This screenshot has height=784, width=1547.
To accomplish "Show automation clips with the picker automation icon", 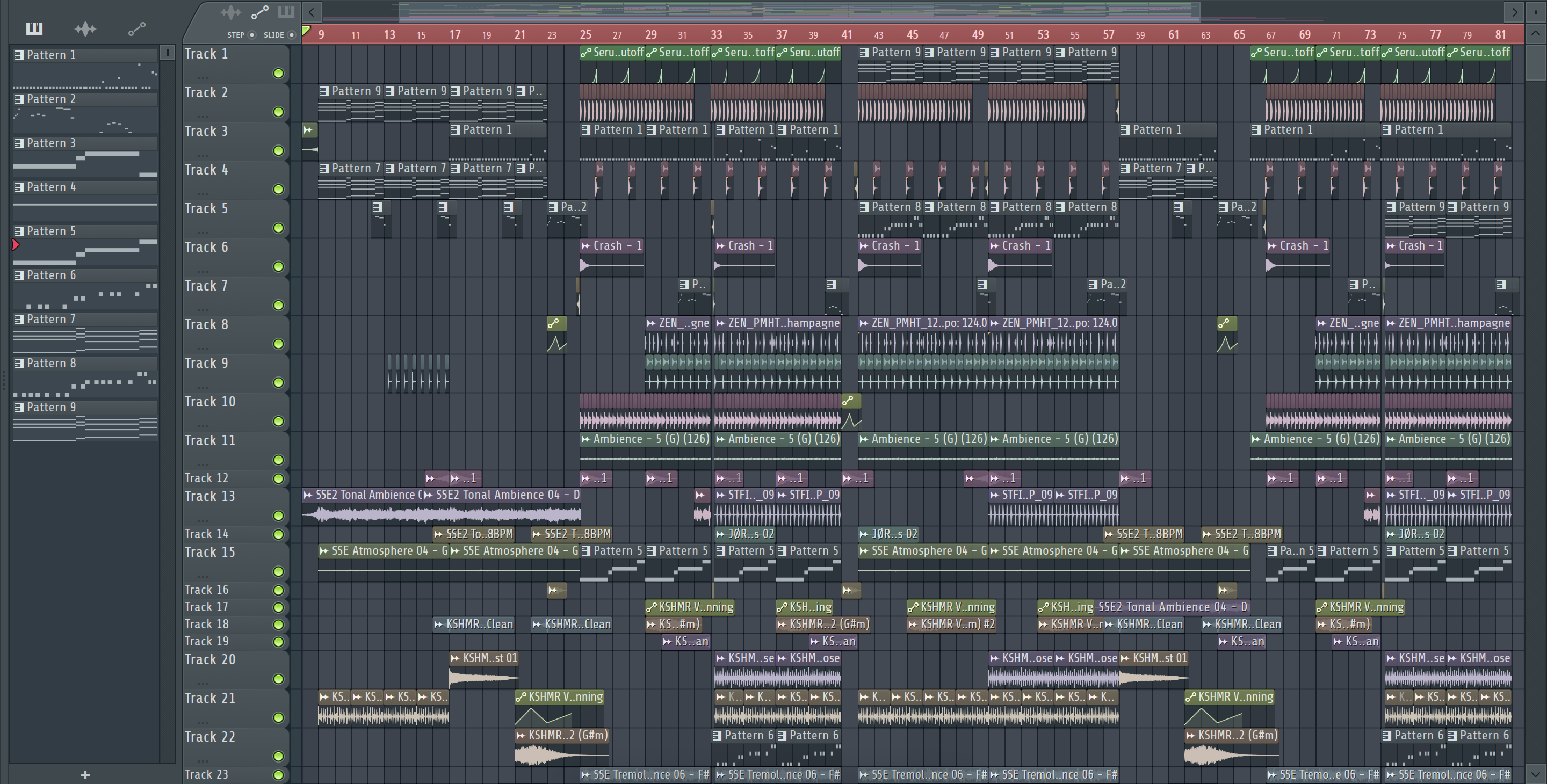I will click(136, 28).
